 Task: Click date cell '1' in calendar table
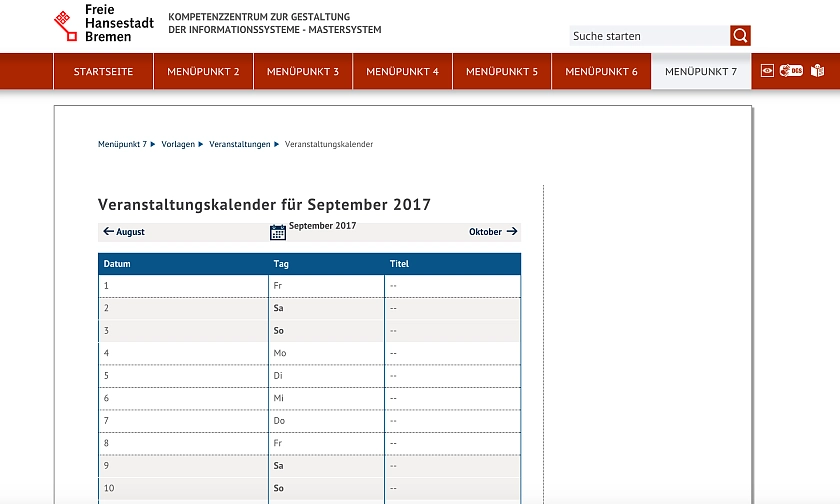tap(183, 285)
